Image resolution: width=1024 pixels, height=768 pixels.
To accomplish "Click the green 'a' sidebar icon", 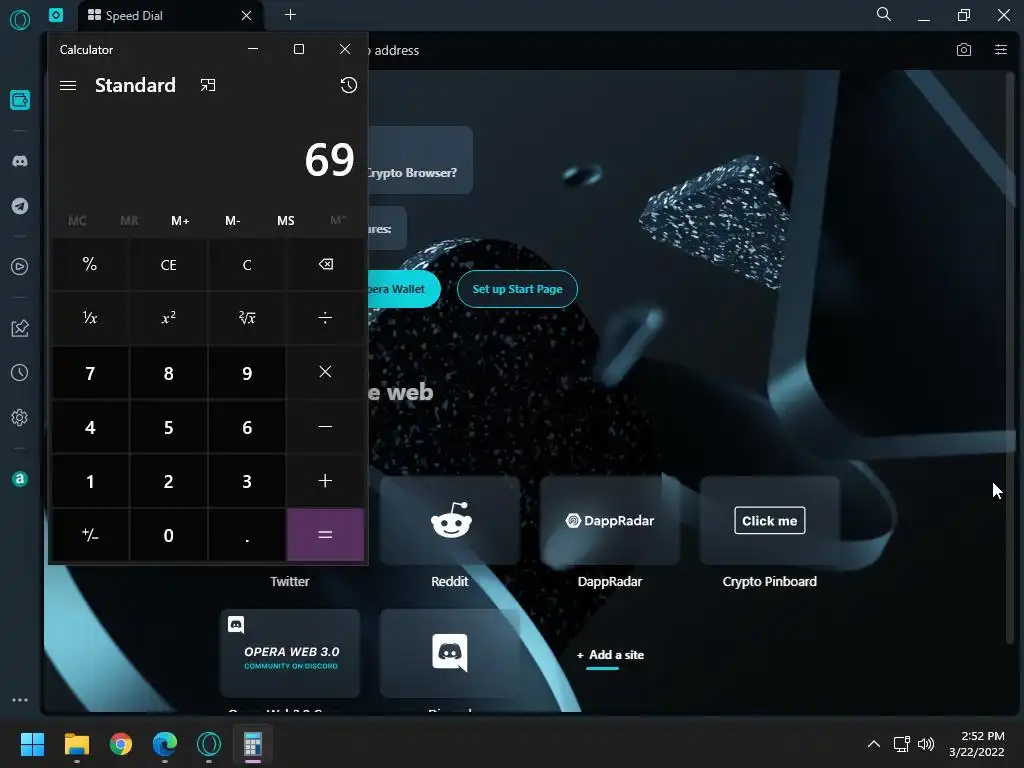I will 20,479.
